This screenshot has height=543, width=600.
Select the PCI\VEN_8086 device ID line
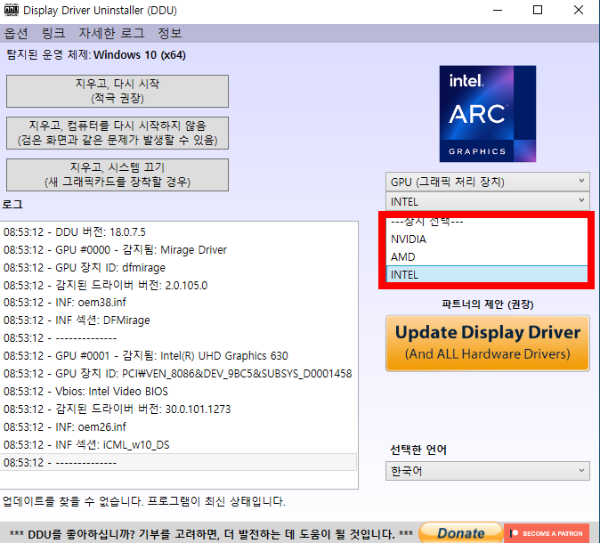[178, 373]
